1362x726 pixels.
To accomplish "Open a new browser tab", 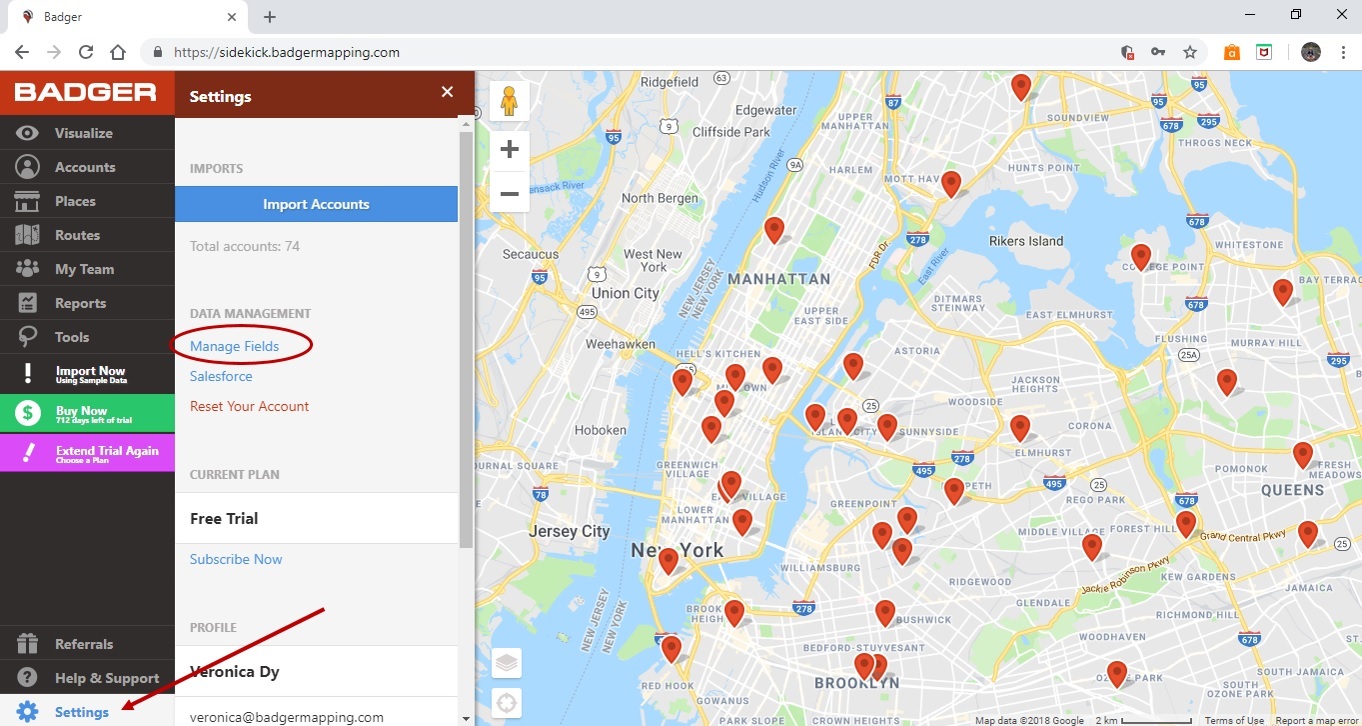I will click(269, 17).
